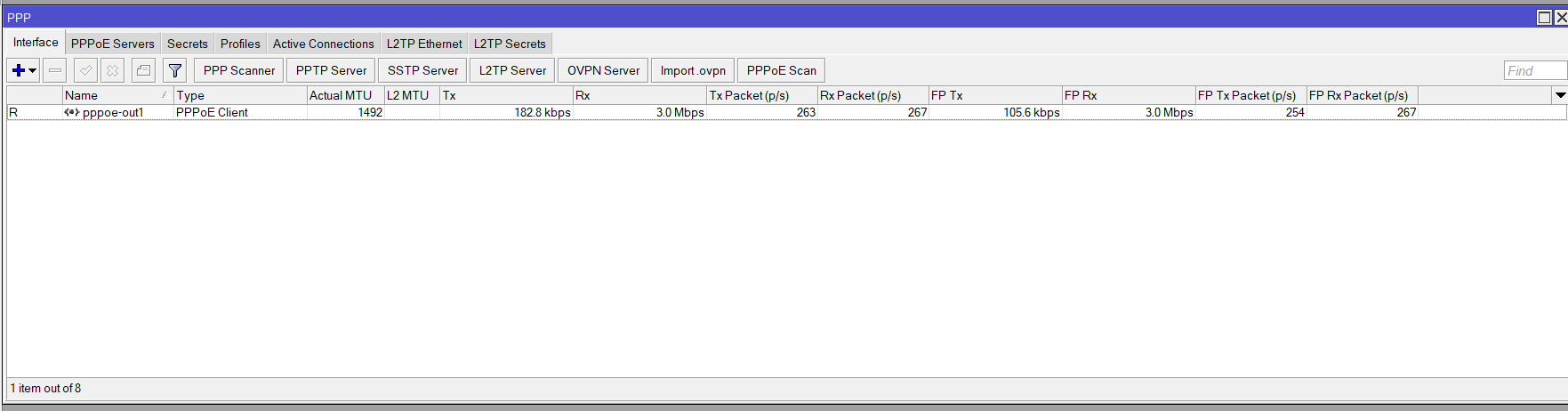This screenshot has height=411, width=1568.
Task: Click the blue plus Add icon
Action: click(18, 70)
